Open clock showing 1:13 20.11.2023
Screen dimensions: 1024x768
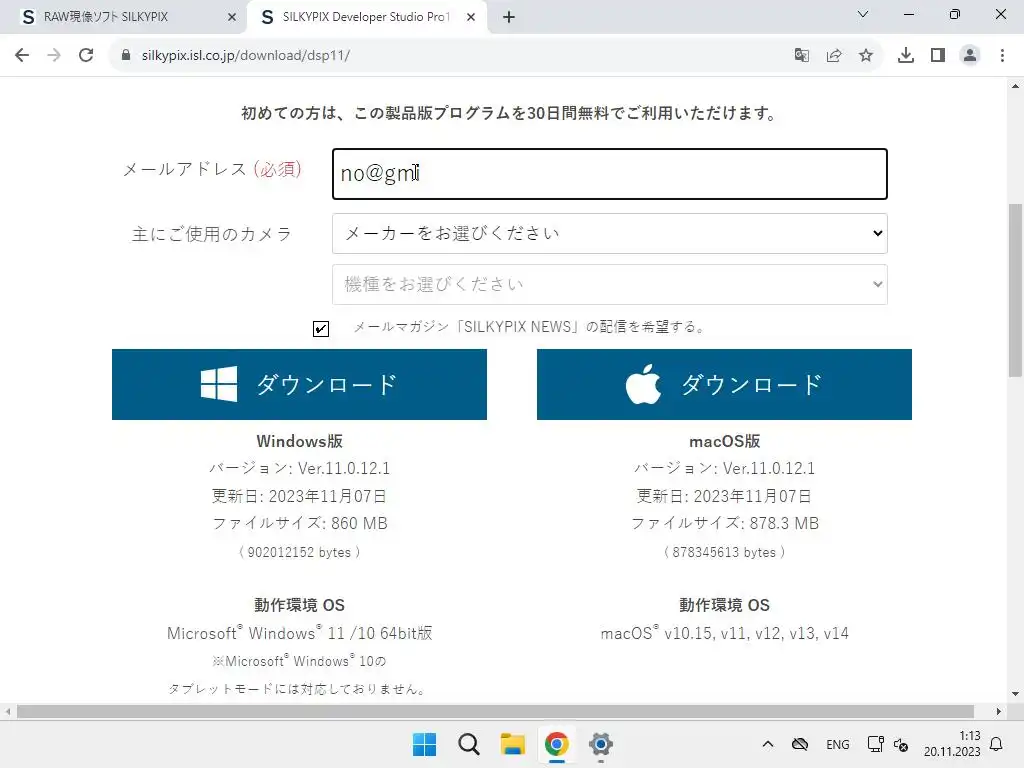tap(952, 744)
